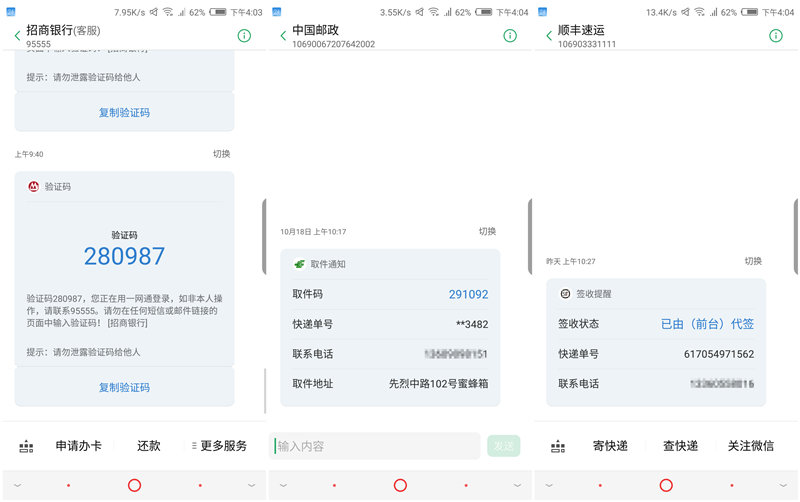Open 寄快递 menu in 顺丰速运 chat
Screen dimensions: 800x502
[610, 446]
